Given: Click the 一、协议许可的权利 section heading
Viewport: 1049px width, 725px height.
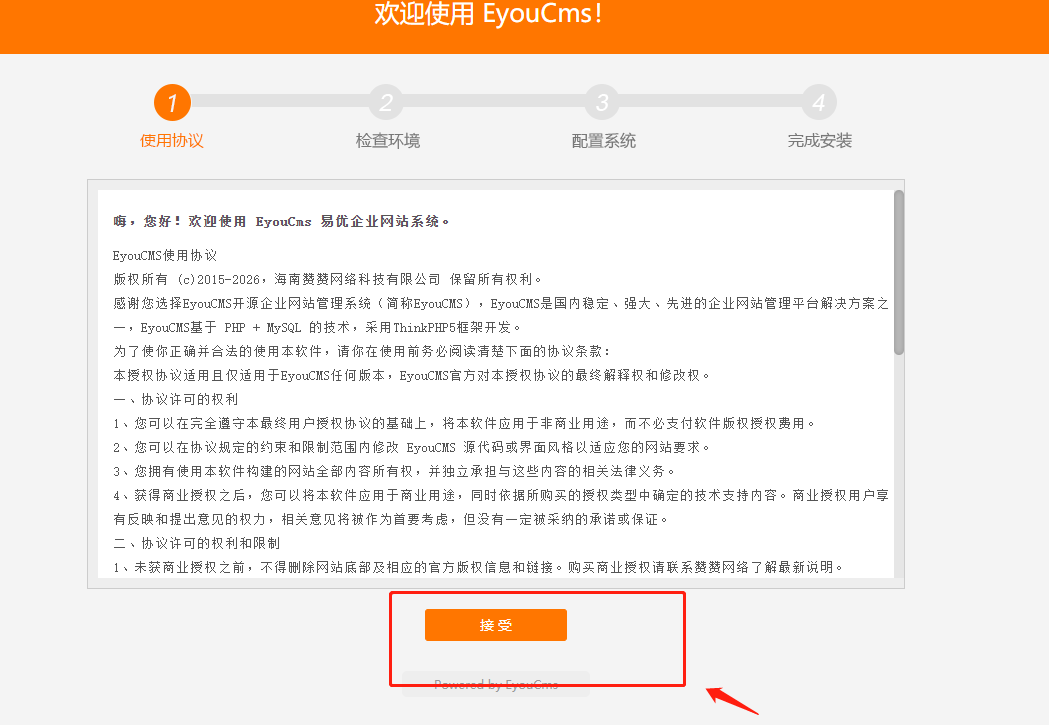Looking at the screenshot, I should point(175,399).
